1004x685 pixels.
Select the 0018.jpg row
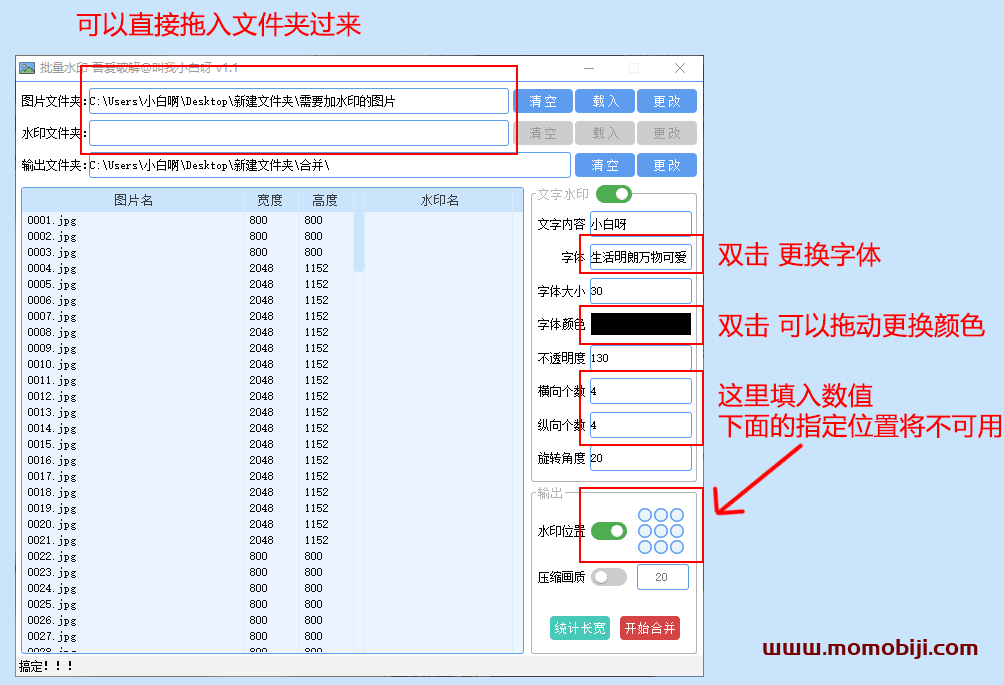pyautogui.click(x=188, y=492)
